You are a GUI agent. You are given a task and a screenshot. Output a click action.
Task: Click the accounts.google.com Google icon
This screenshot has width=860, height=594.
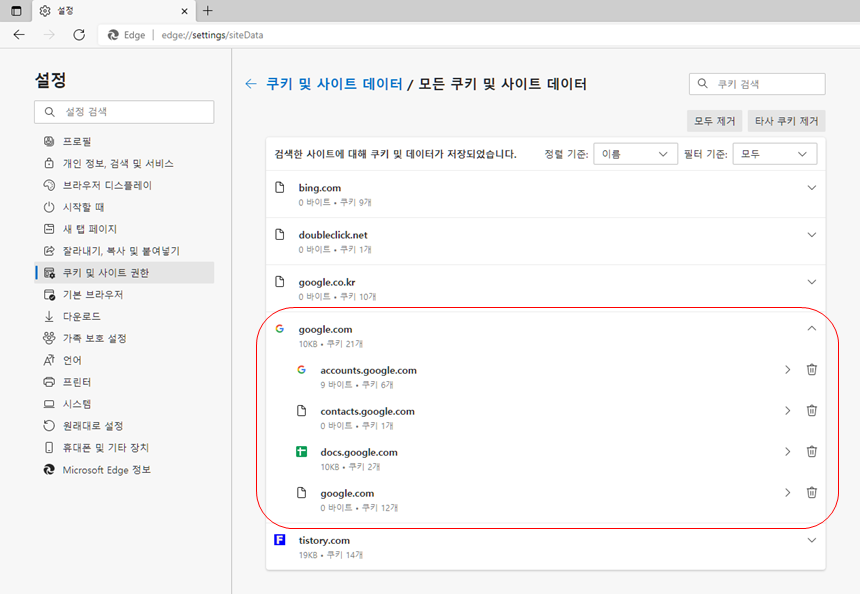(x=302, y=370)
